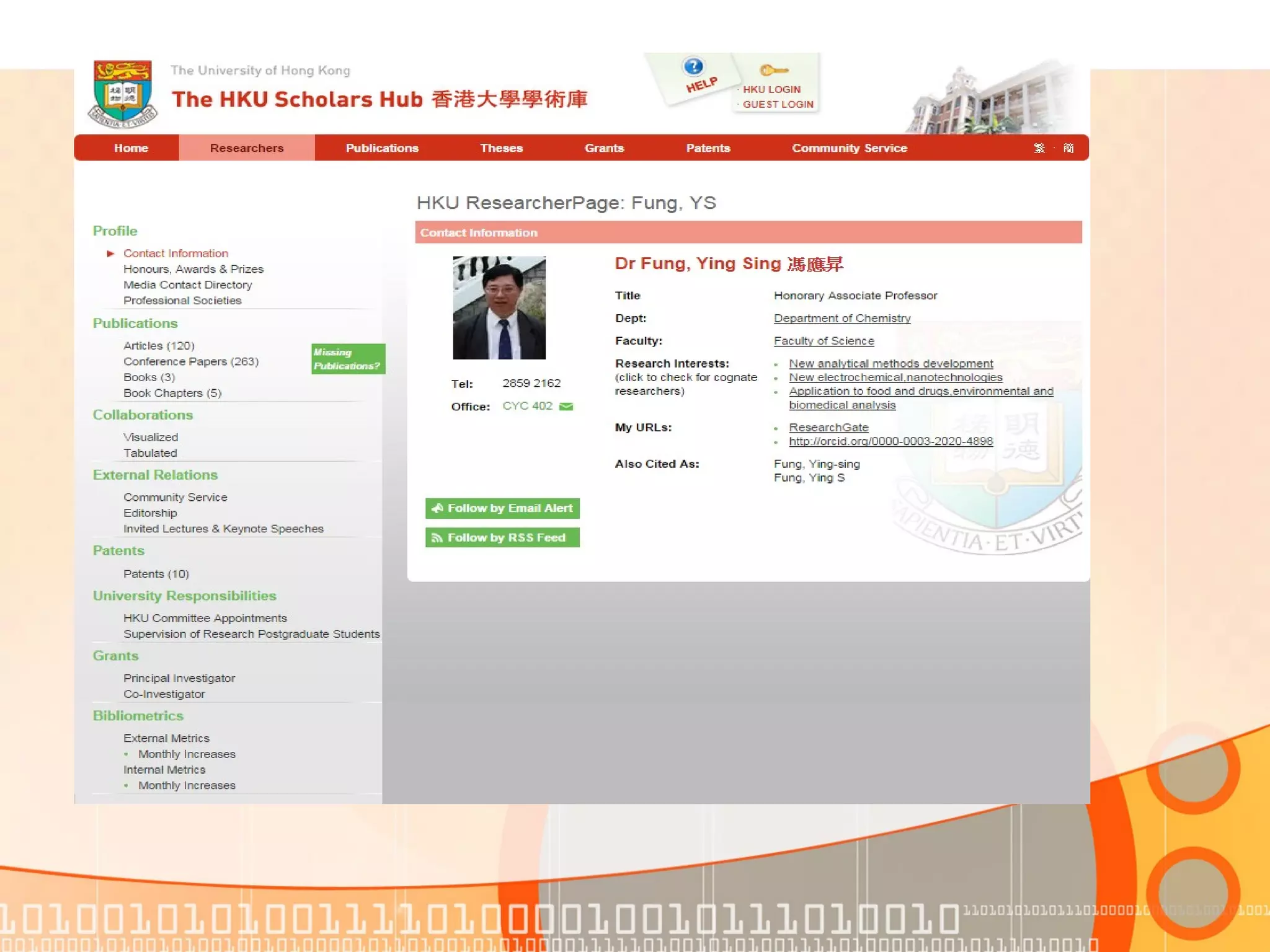1270x952 pixels.
Task: Switch to the Theses tab
Action: click(501, 148)
